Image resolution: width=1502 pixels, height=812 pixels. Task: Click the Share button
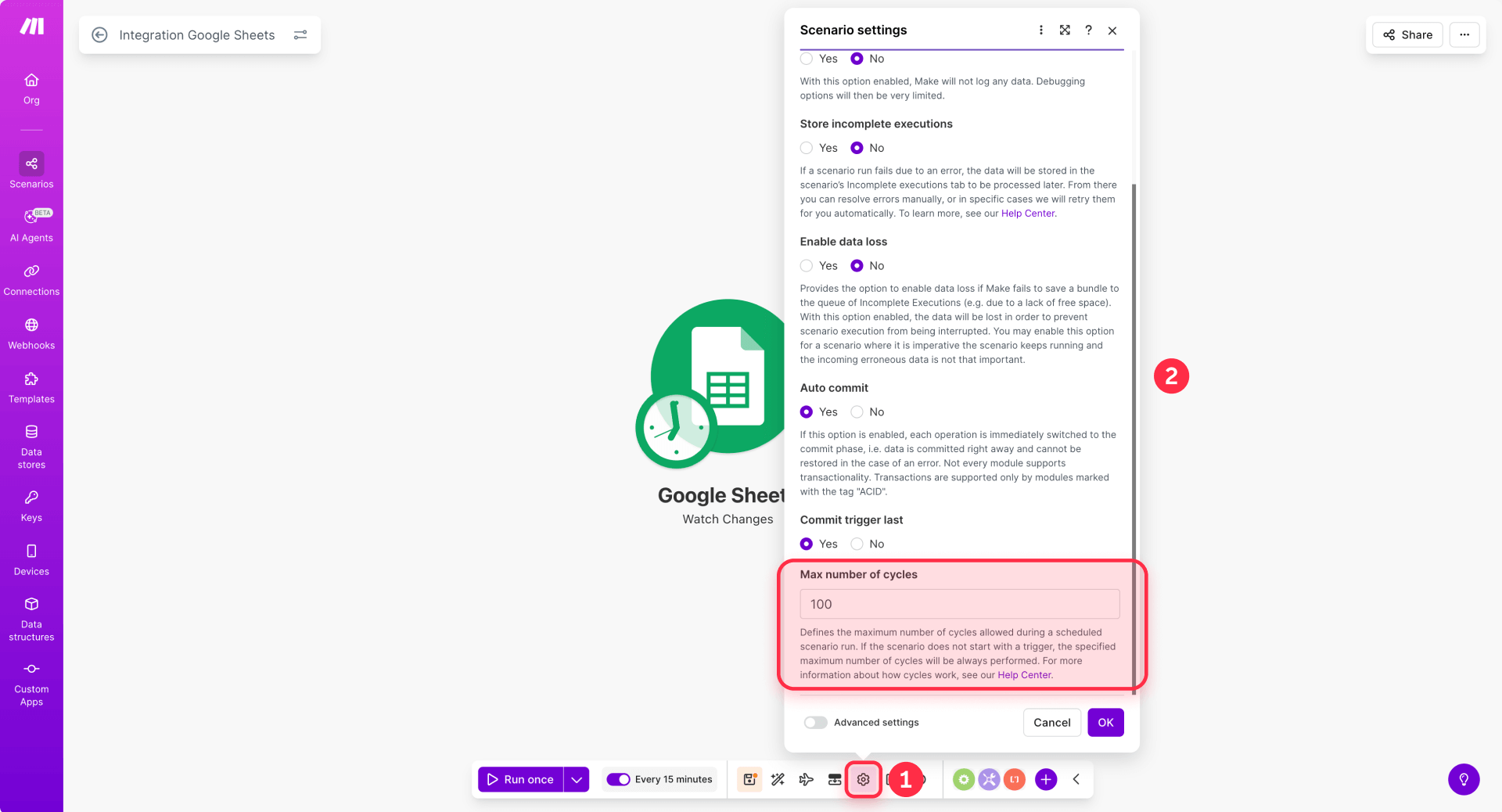1407,34
